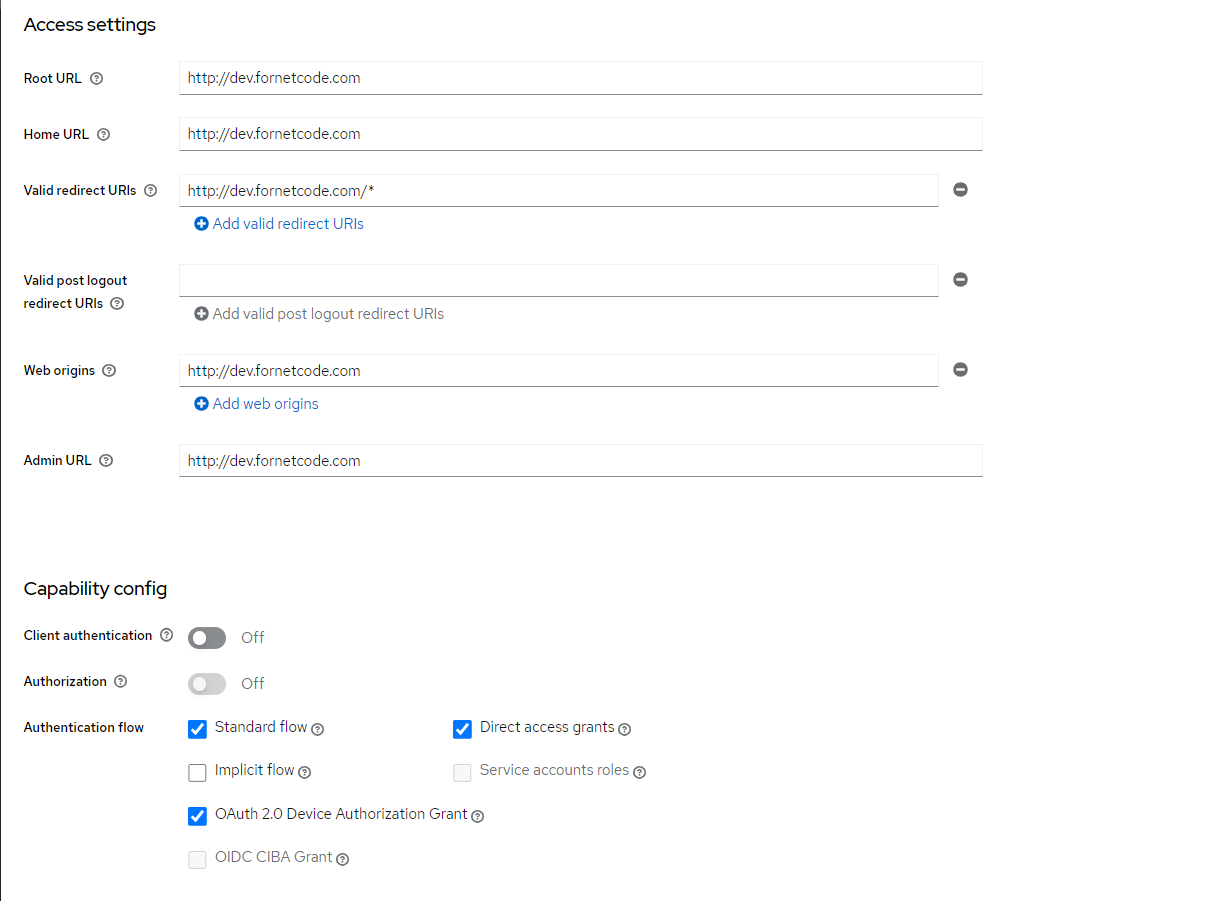
Task: Show help for Admin URL field
Action: click(x=106, y=461)
